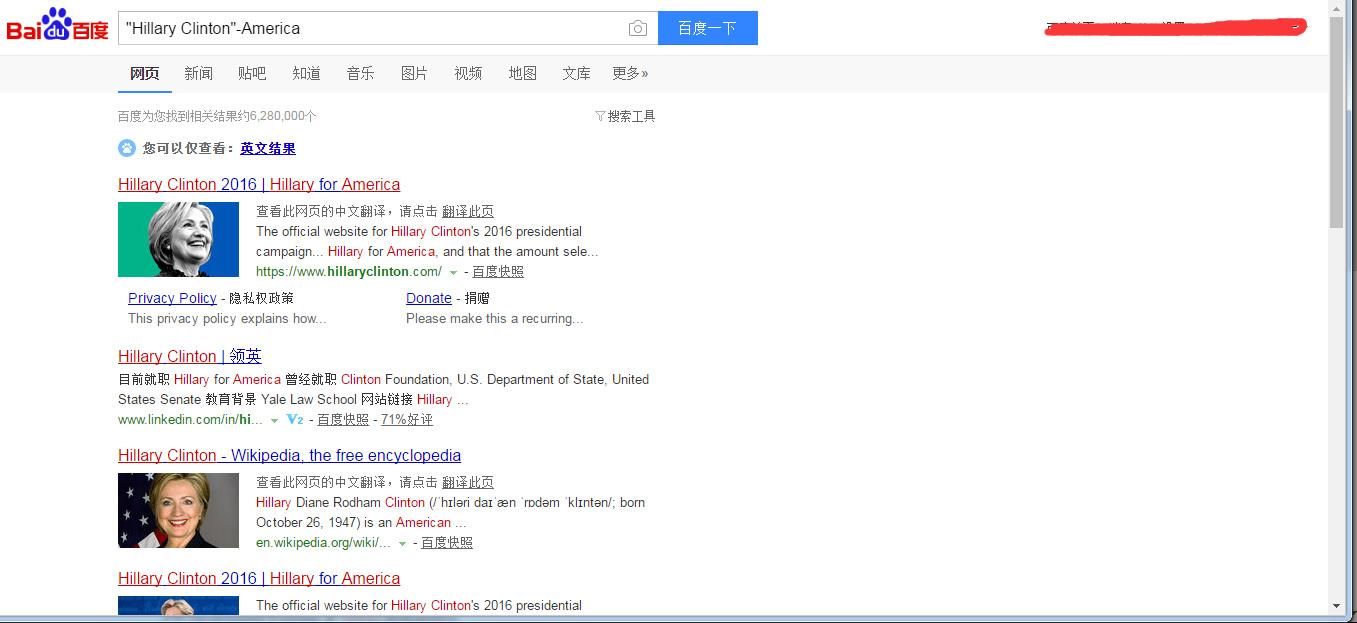This screenshot has width=1357, height=623.
Task: Expand dropdown arrow next to hillaryclinton.com URL
Action: pos(453,272)
